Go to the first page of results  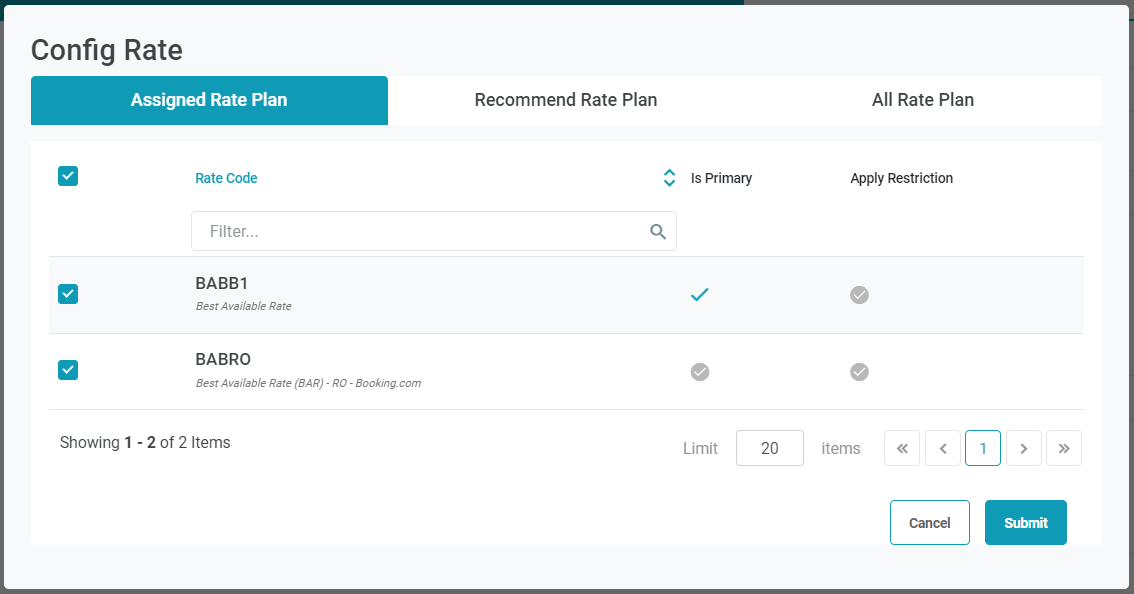coord(902,449)
